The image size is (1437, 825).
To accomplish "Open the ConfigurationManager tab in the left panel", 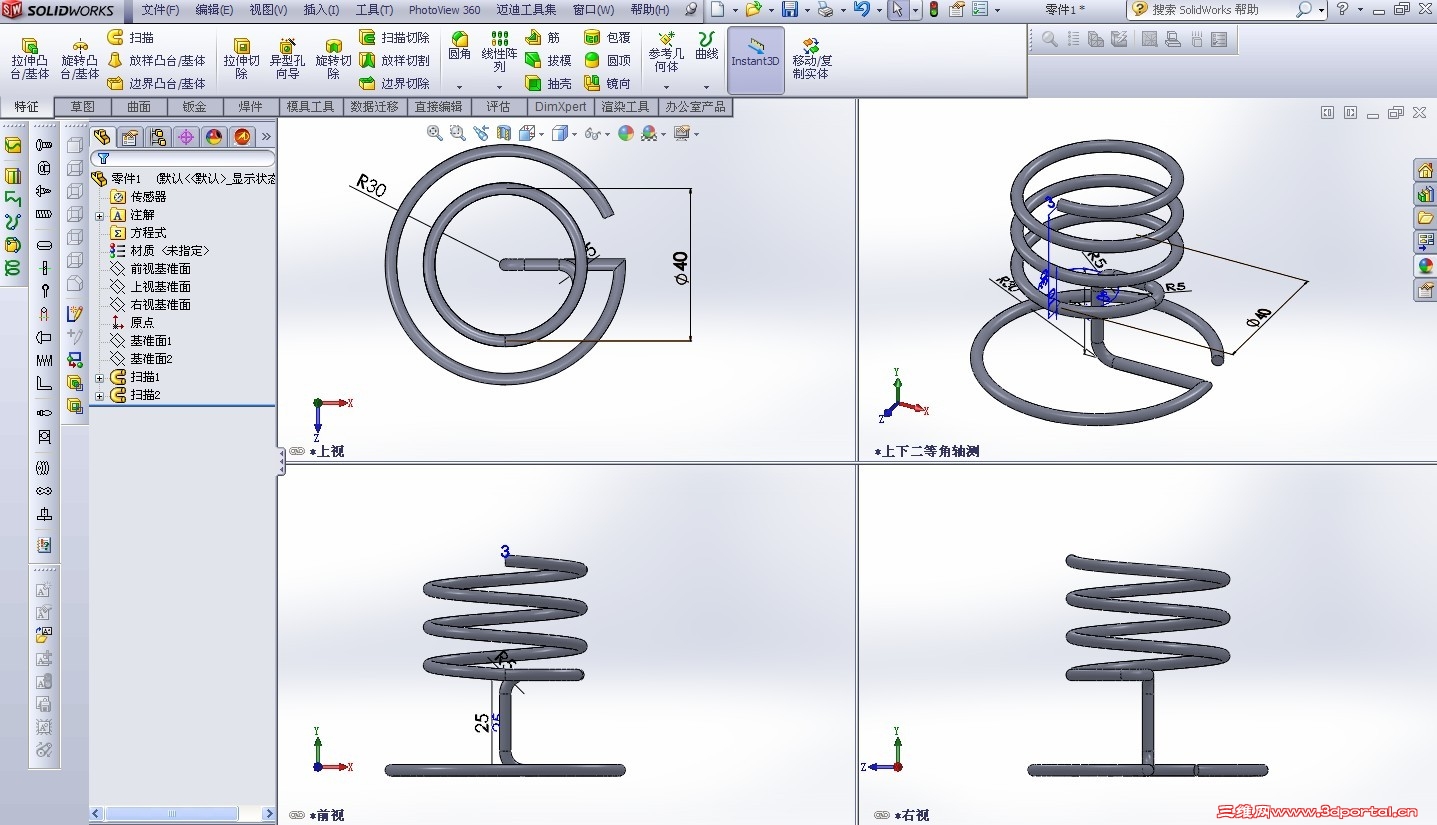I will click(157, 137).
